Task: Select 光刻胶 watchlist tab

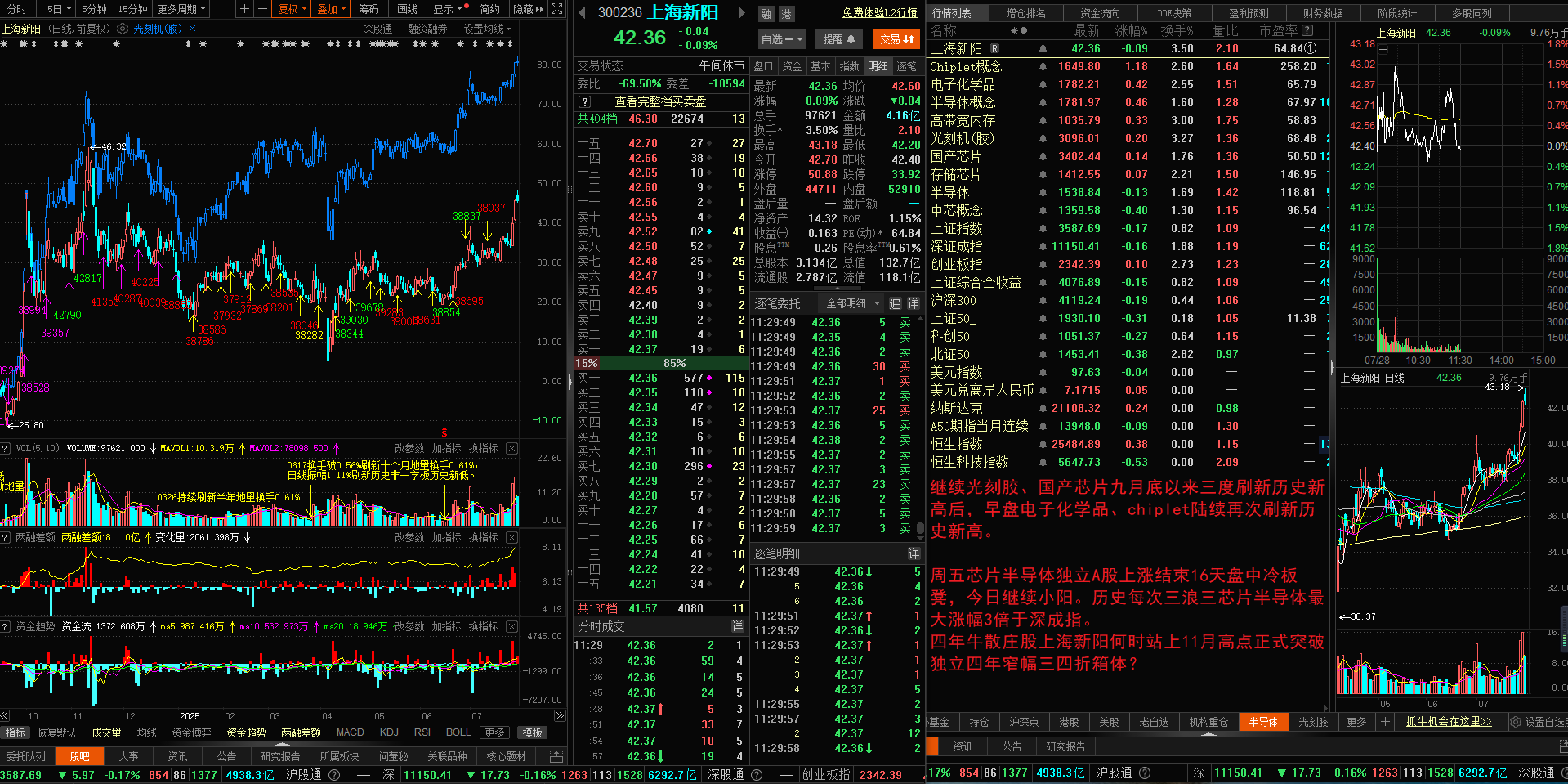Action: tap(1313, 722)
